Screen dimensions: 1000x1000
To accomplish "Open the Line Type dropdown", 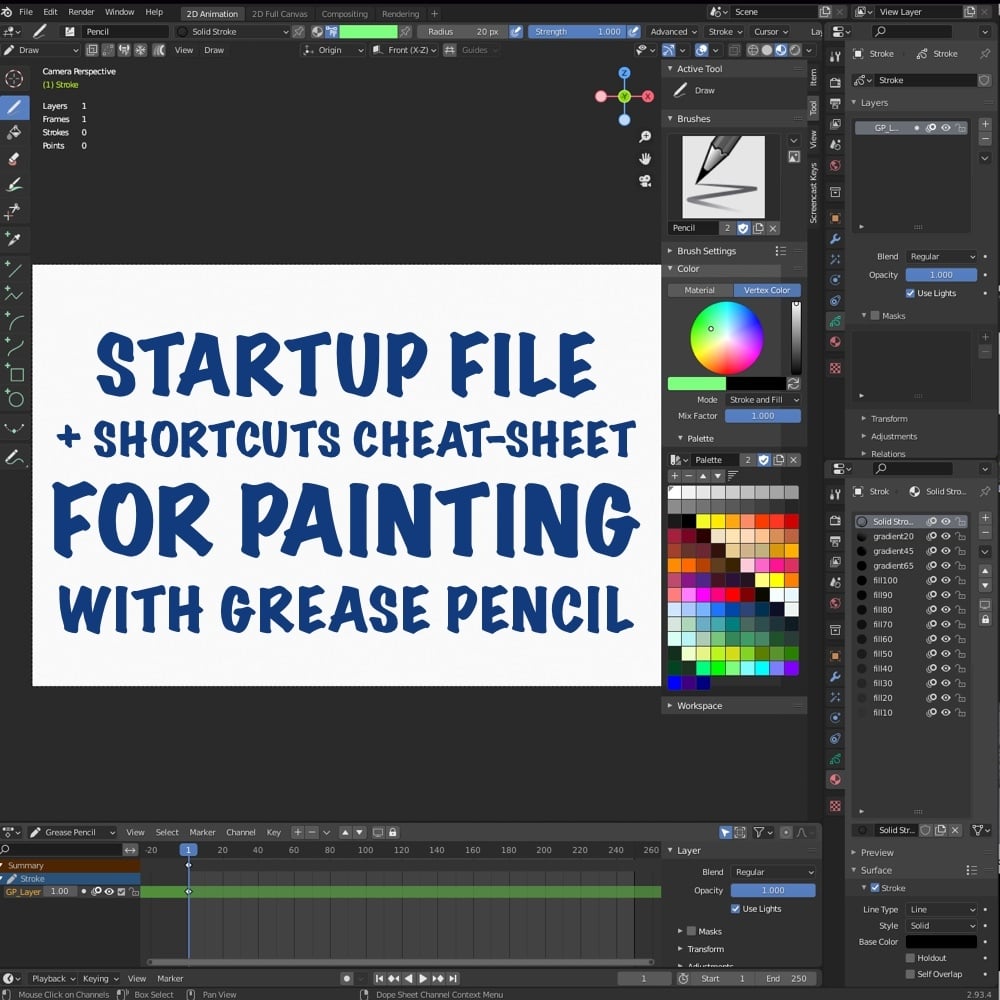I will click(x=942, y=909).
